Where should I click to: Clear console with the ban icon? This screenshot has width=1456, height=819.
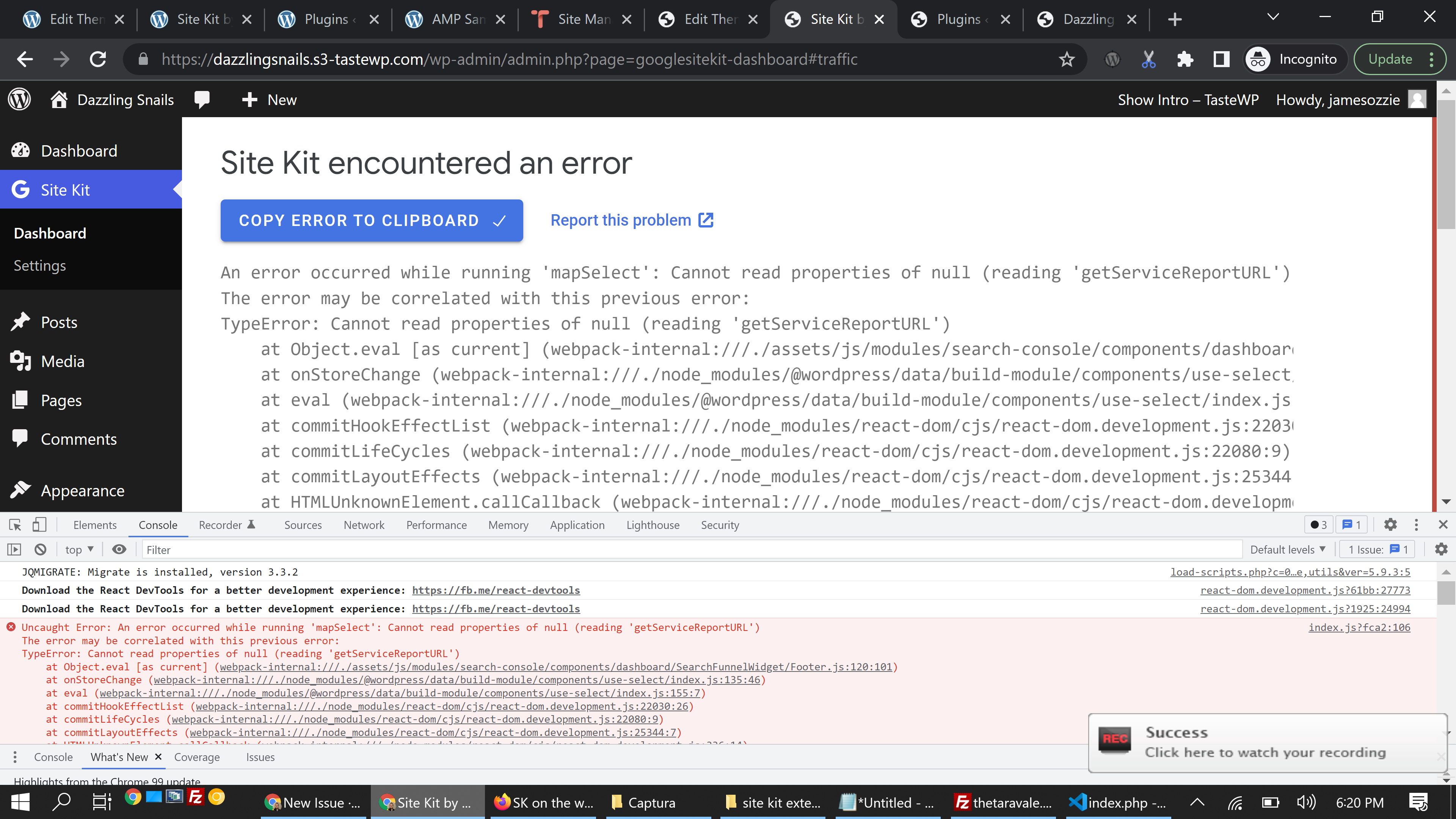[40, 549]
